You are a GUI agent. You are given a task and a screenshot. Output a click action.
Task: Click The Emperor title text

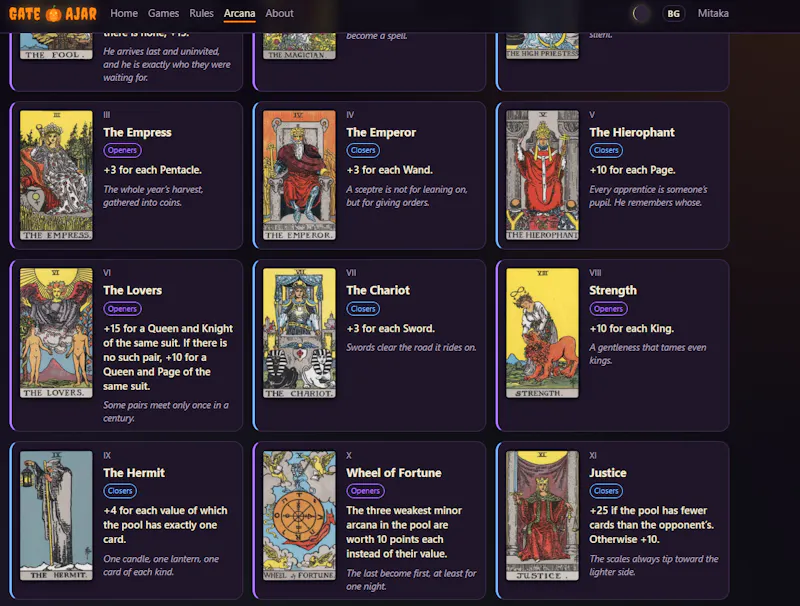381,133
